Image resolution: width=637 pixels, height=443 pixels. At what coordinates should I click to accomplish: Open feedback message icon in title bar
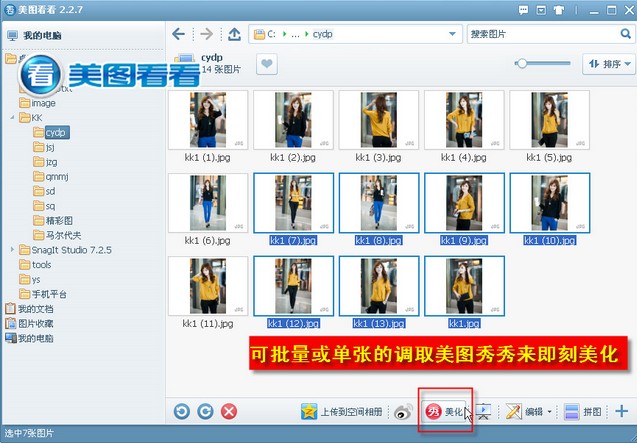[x=523, y=10]
